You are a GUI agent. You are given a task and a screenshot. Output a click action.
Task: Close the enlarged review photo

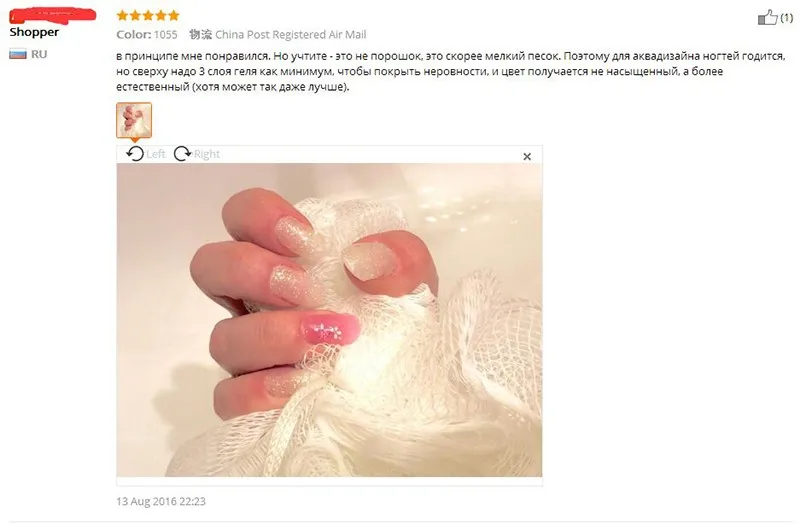[x=527, y=157]
